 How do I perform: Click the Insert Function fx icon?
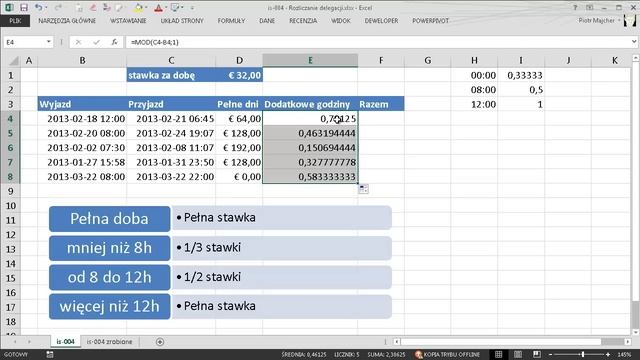114,42
